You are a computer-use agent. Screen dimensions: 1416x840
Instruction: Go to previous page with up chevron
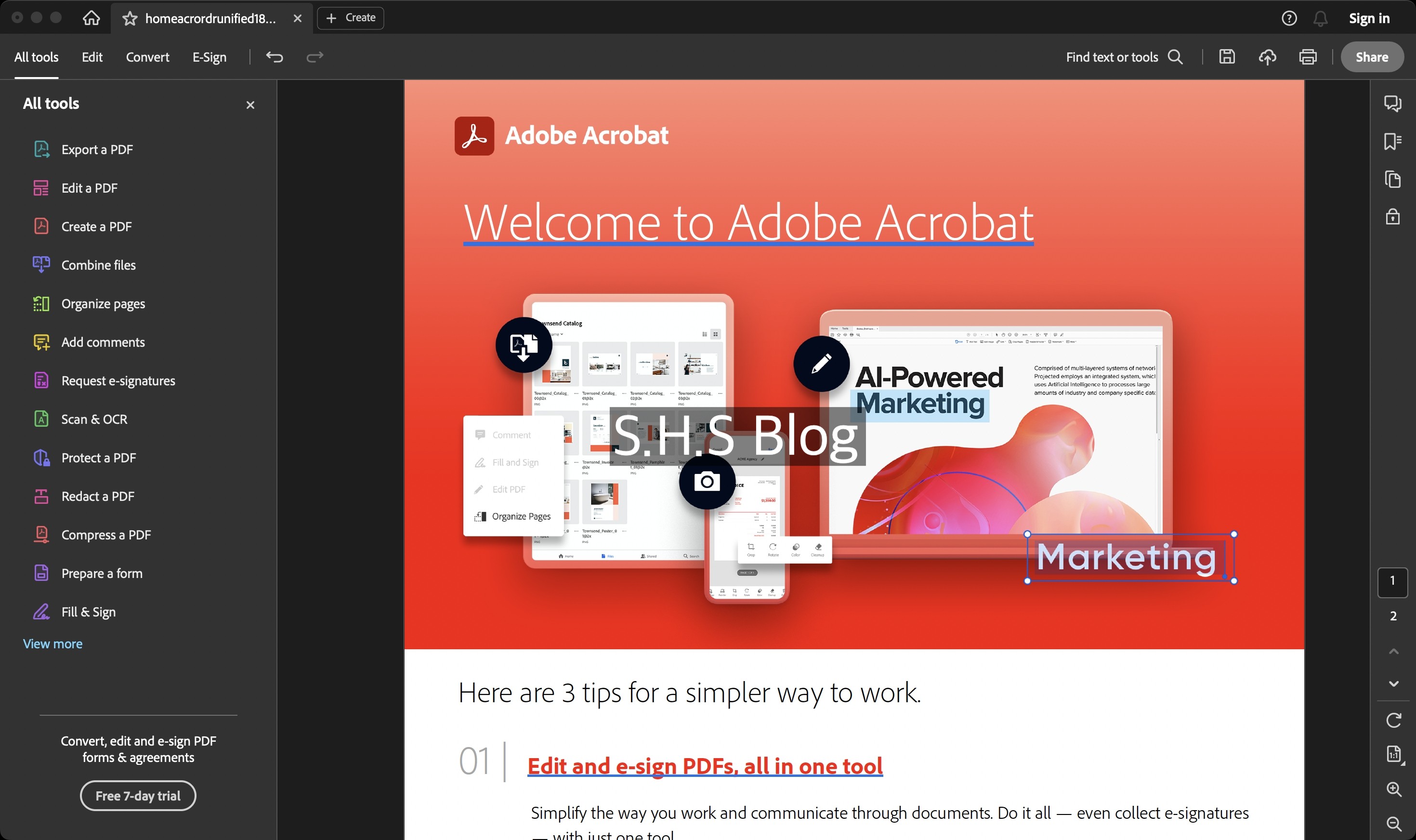[x=1393, y=652]
